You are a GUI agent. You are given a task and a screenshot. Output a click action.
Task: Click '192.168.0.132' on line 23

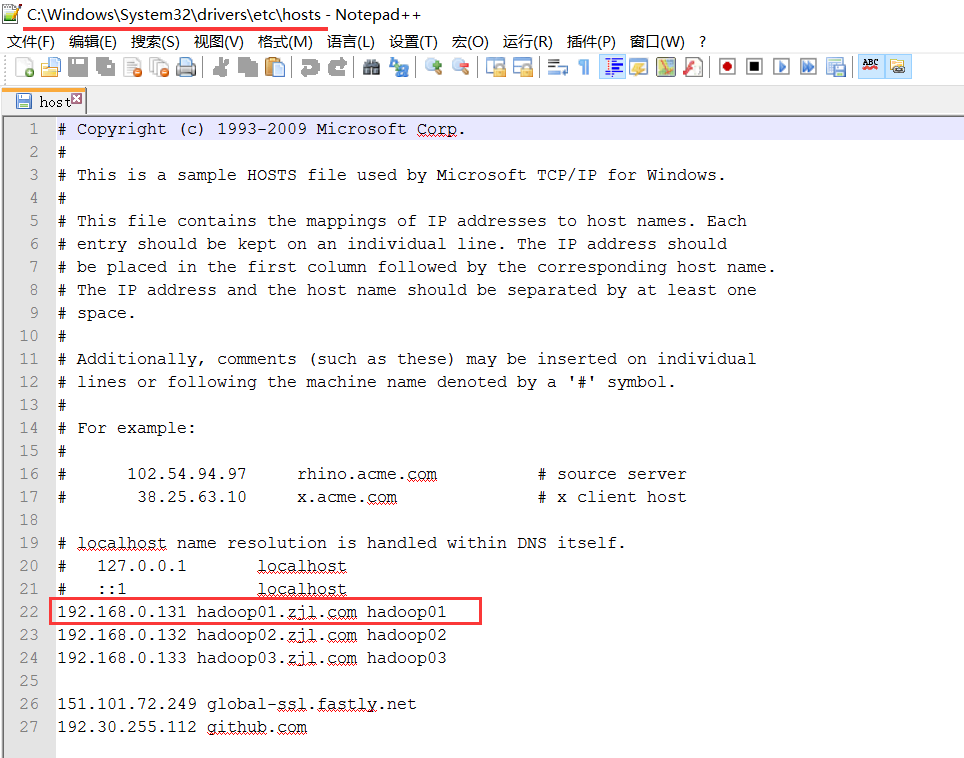(x=122, y=635)
